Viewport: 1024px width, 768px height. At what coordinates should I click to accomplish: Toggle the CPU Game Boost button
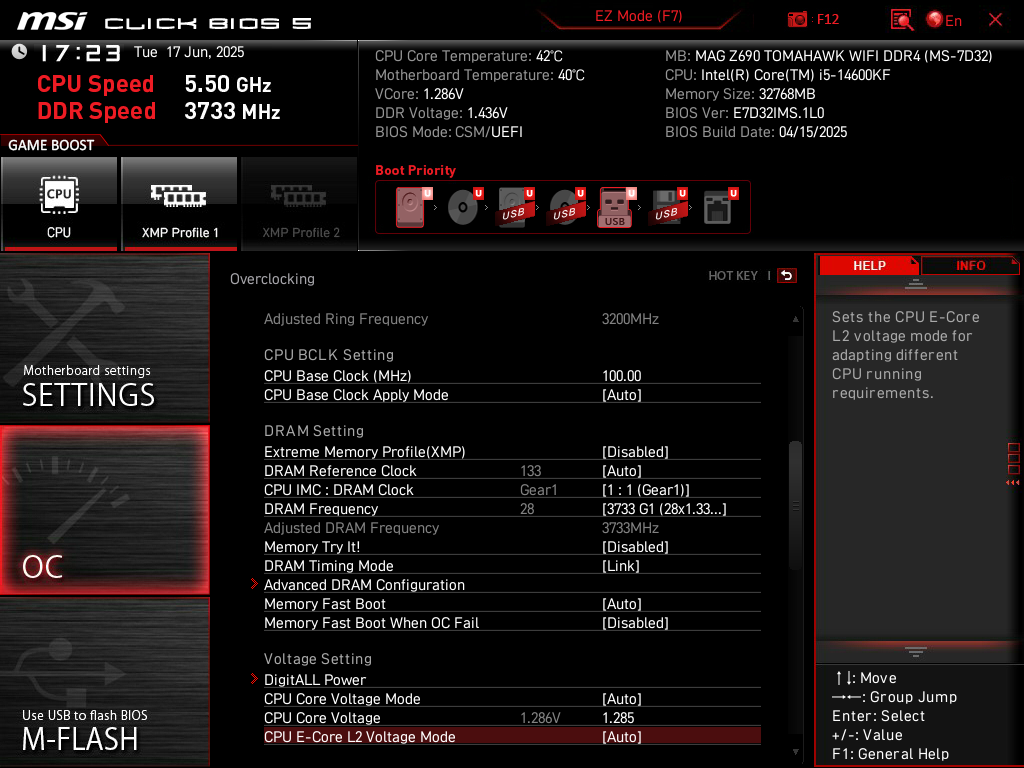(x=59, y=204)
